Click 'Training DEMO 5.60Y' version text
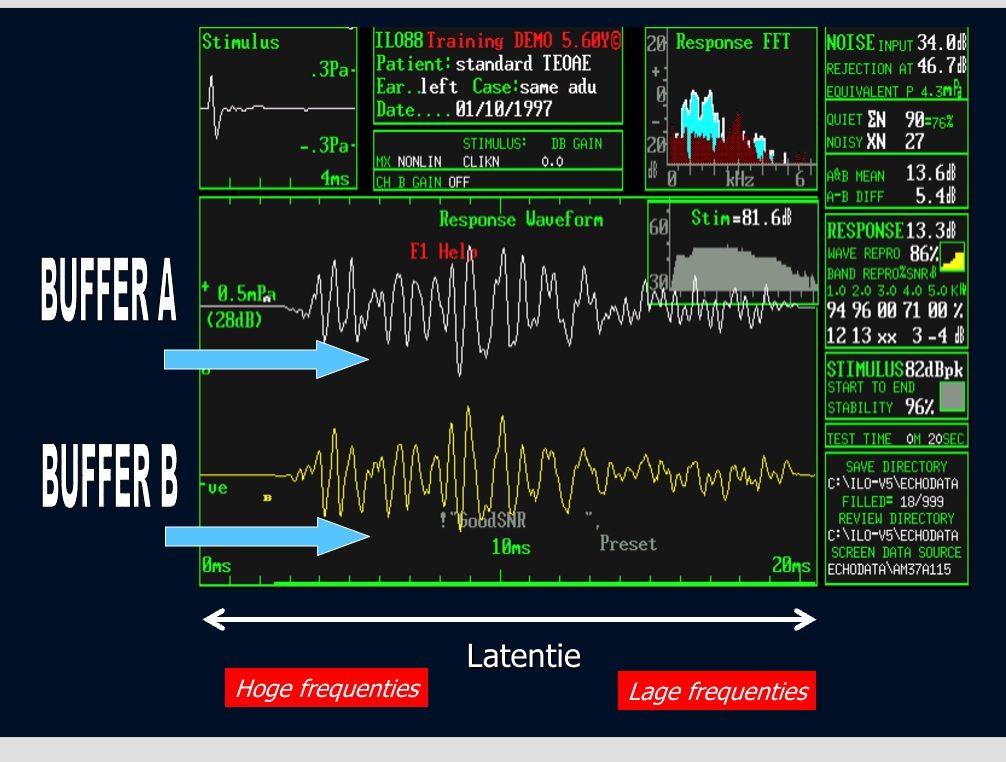 pyautogui.click(x=524, y=41)
